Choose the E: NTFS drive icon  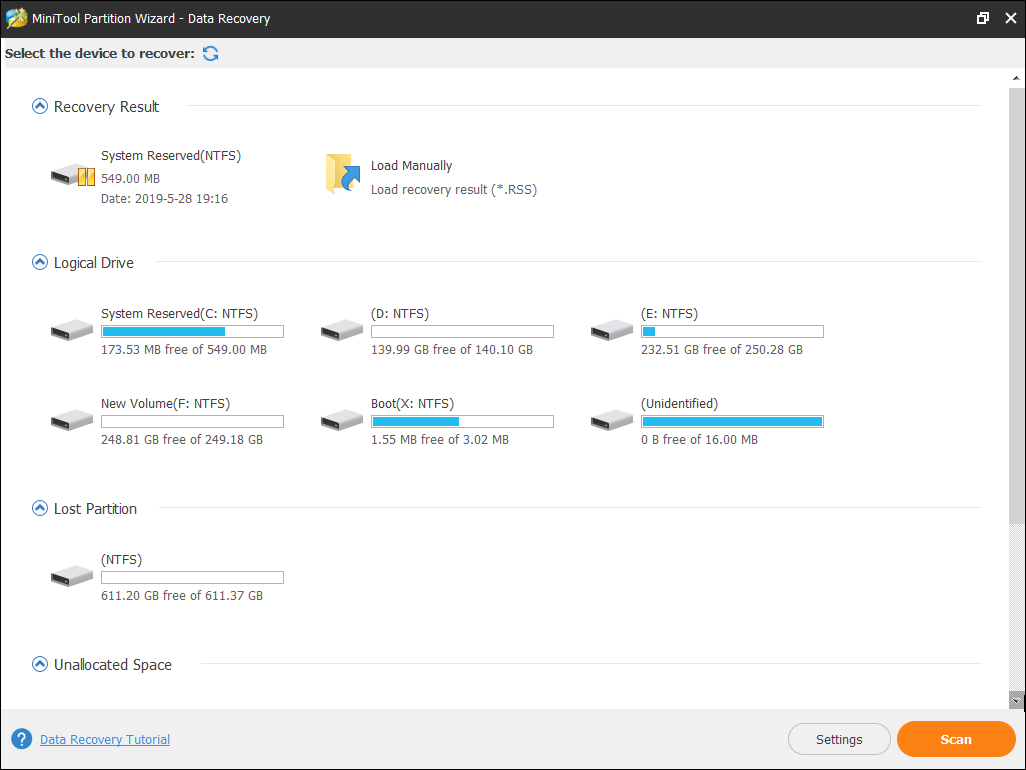(x=612, y=330)
